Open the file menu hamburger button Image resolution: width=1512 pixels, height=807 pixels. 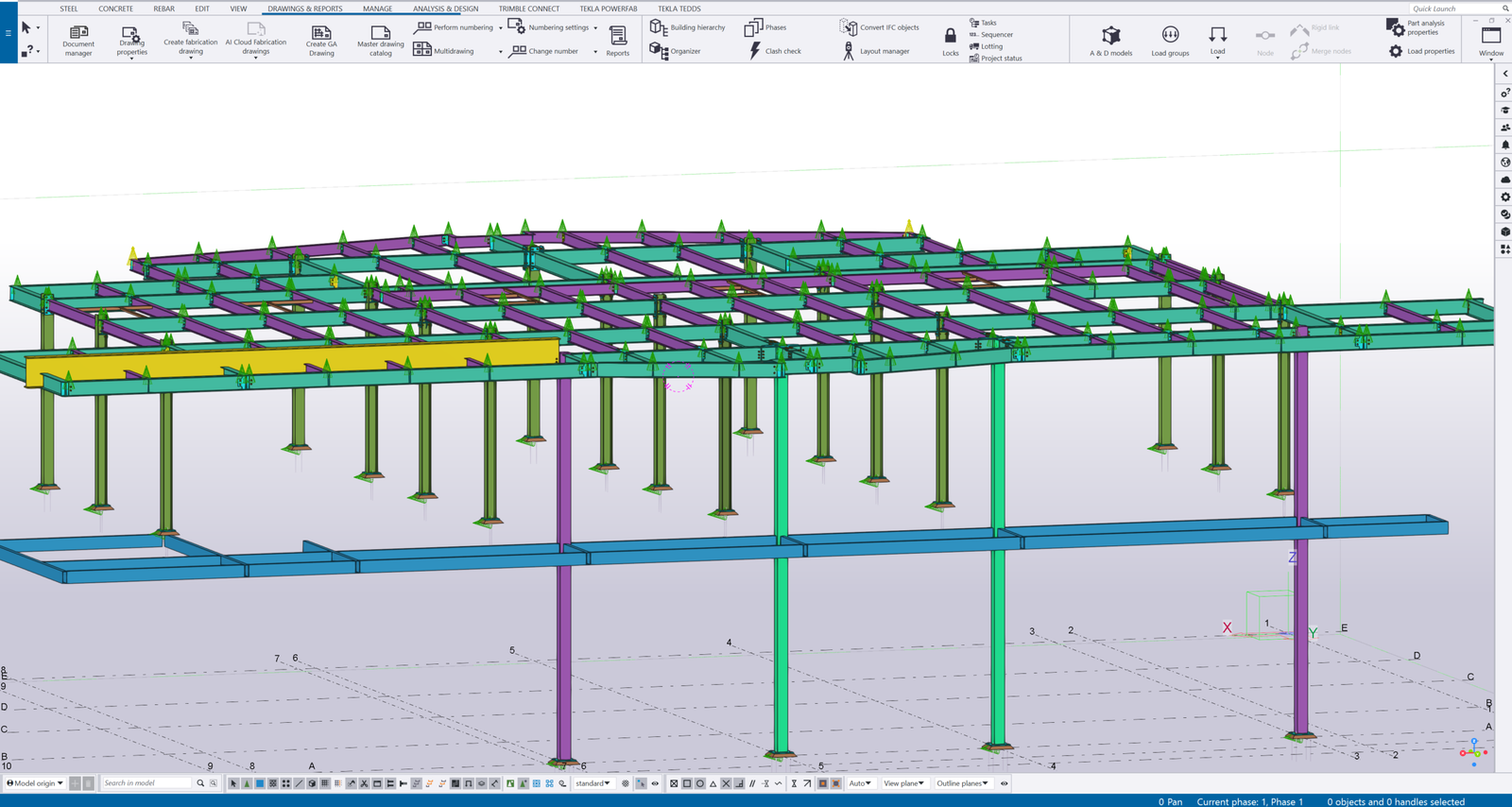pos(8,33)
